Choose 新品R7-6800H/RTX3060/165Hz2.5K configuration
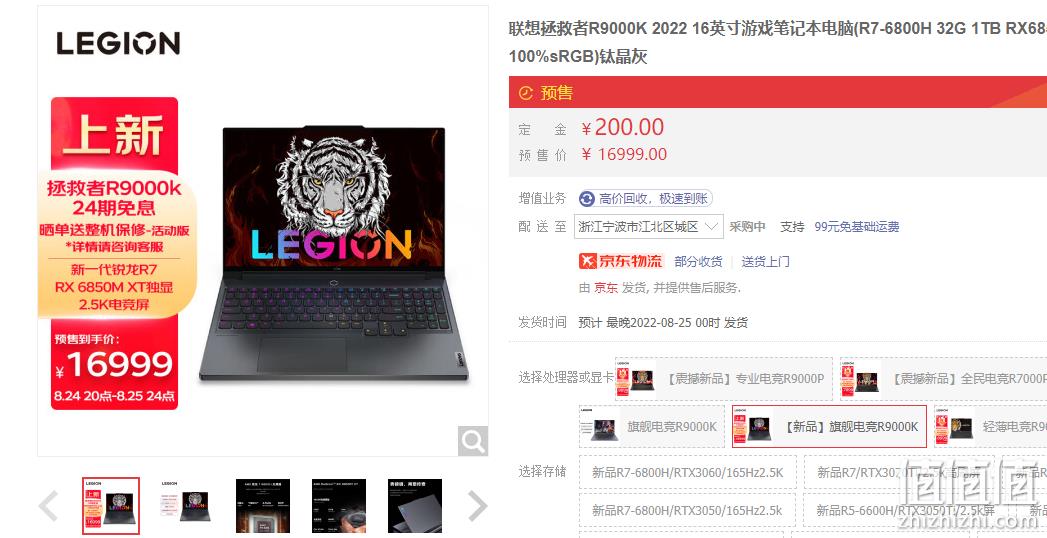 pyautogui.click(x=688, y=473)
